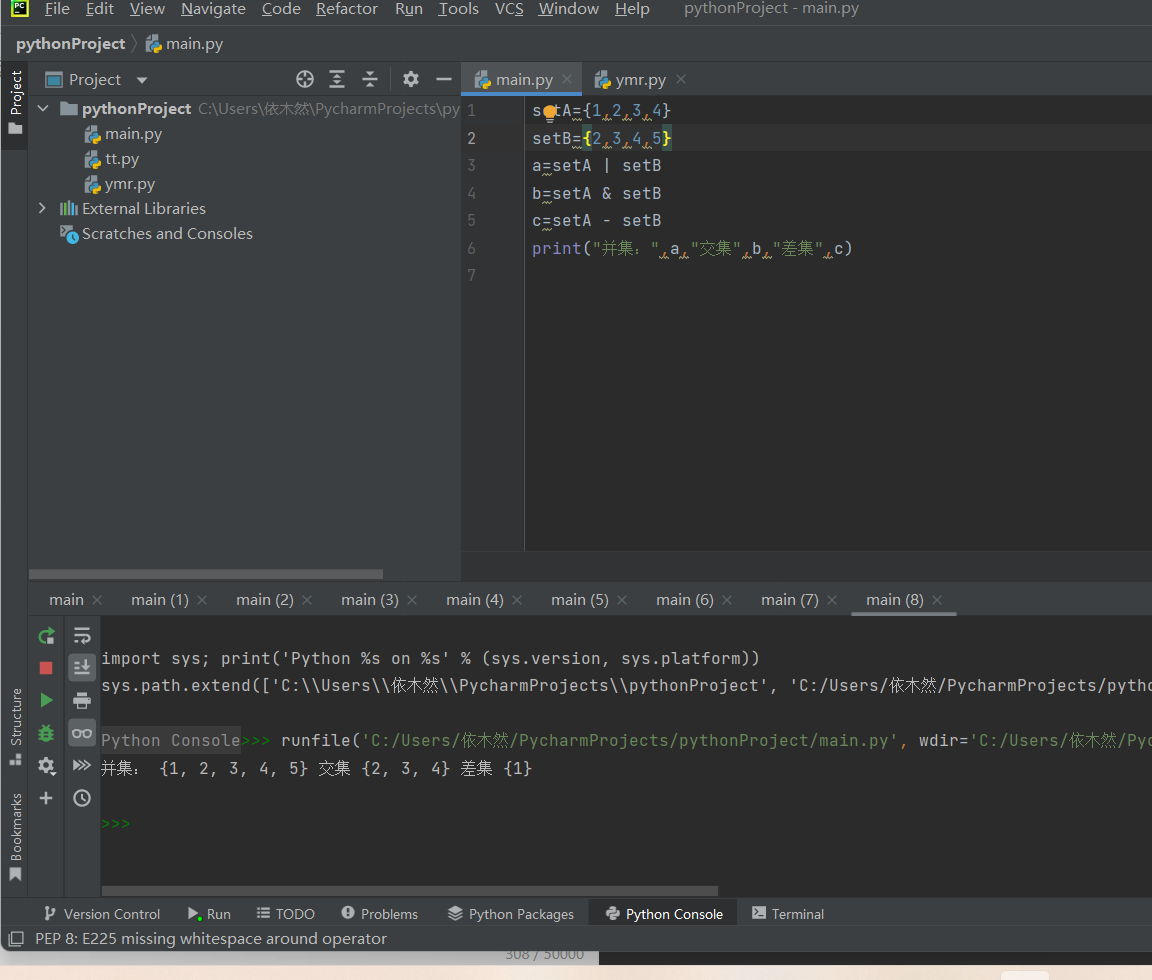Collapse all nodes in the Project panel
The height and width of the screenshot is (980, 1152).
(x=370, y=79)
